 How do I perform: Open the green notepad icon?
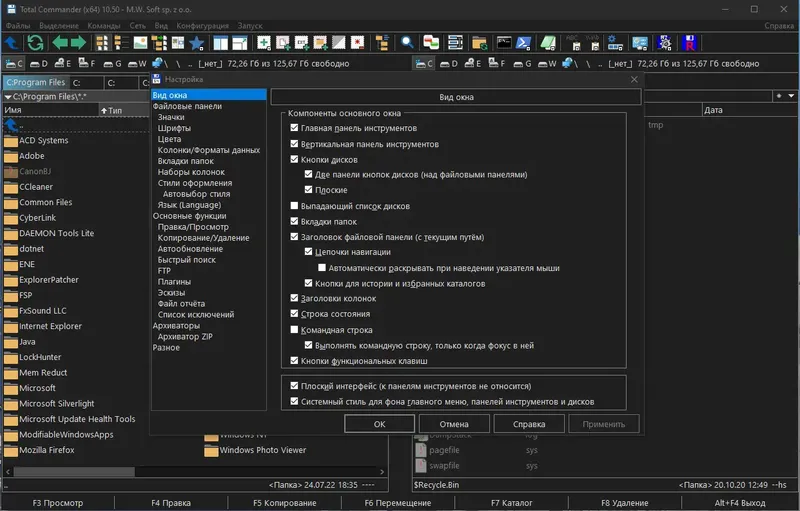[548, 43]
